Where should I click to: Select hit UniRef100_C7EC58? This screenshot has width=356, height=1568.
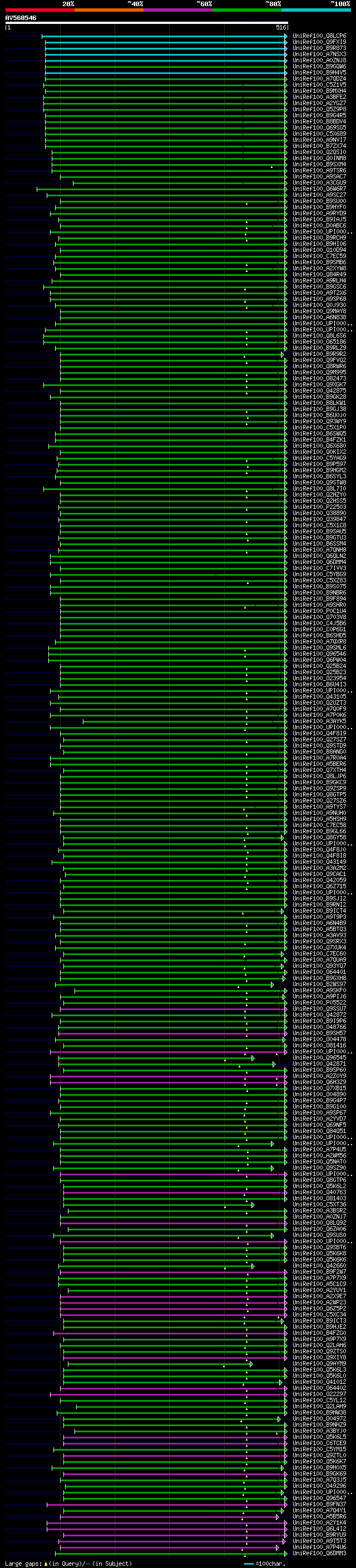point(319,825)
